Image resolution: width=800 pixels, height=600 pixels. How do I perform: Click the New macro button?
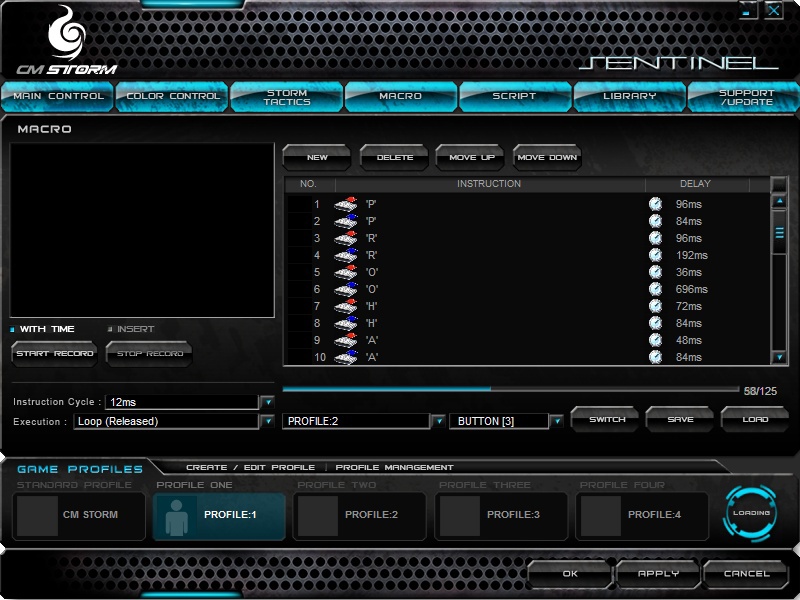317,158
